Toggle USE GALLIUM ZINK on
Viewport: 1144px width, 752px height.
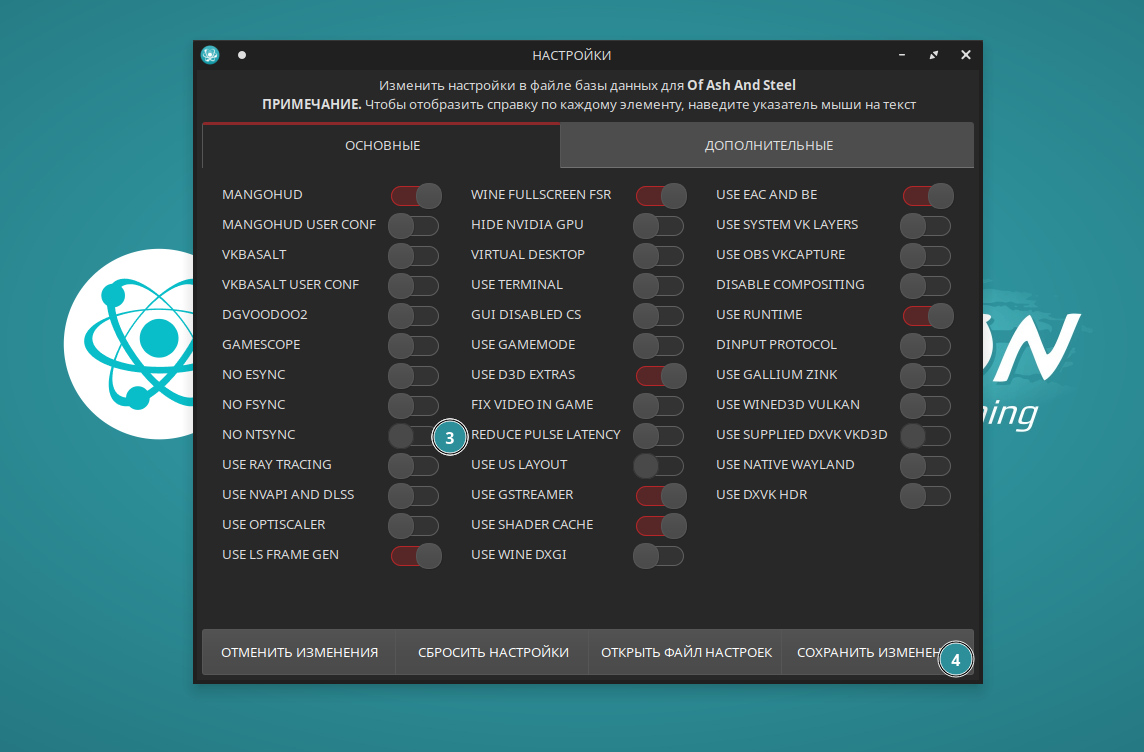(926, 375)
